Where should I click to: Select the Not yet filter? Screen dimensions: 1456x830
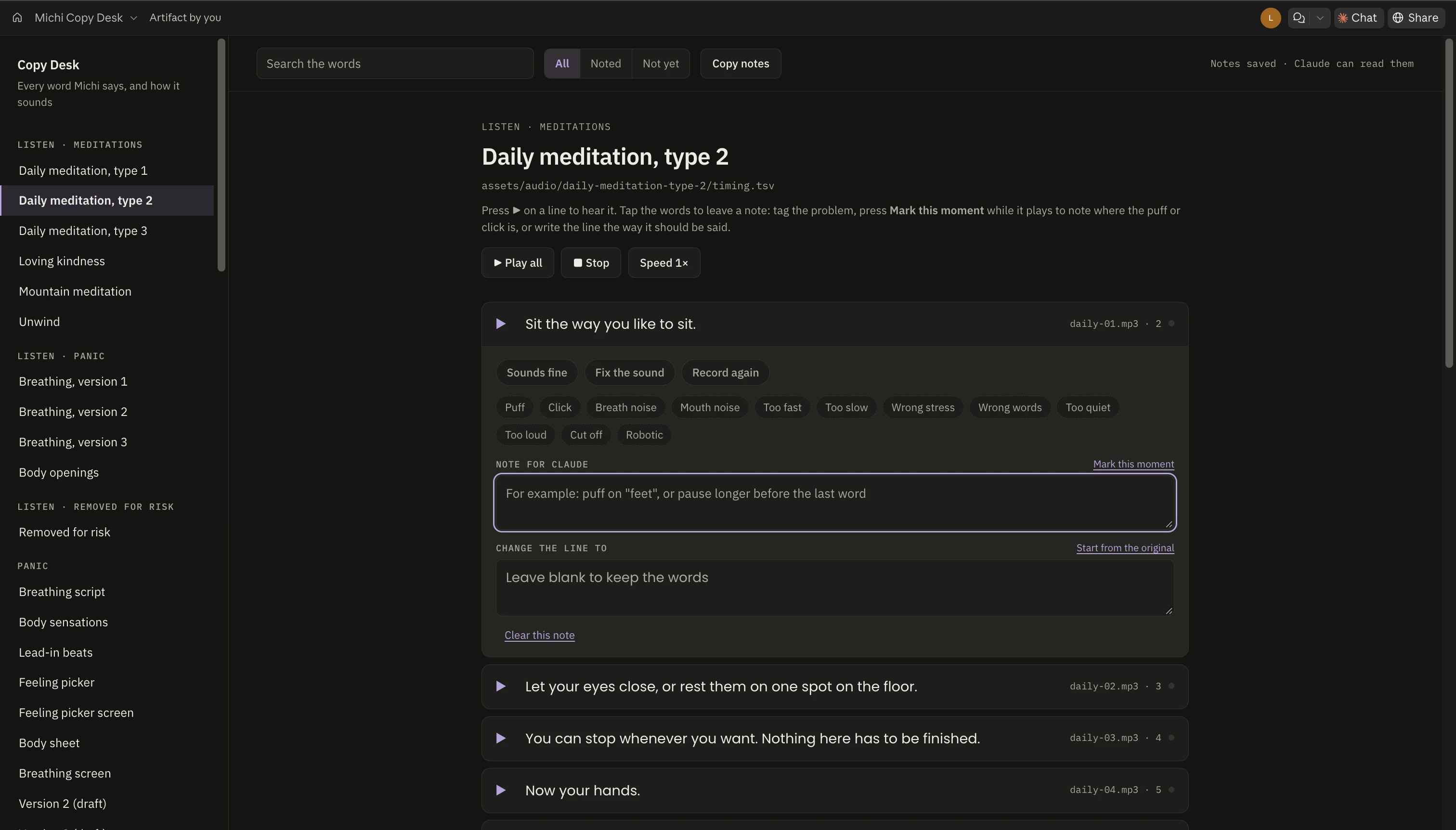pos(660,63)
